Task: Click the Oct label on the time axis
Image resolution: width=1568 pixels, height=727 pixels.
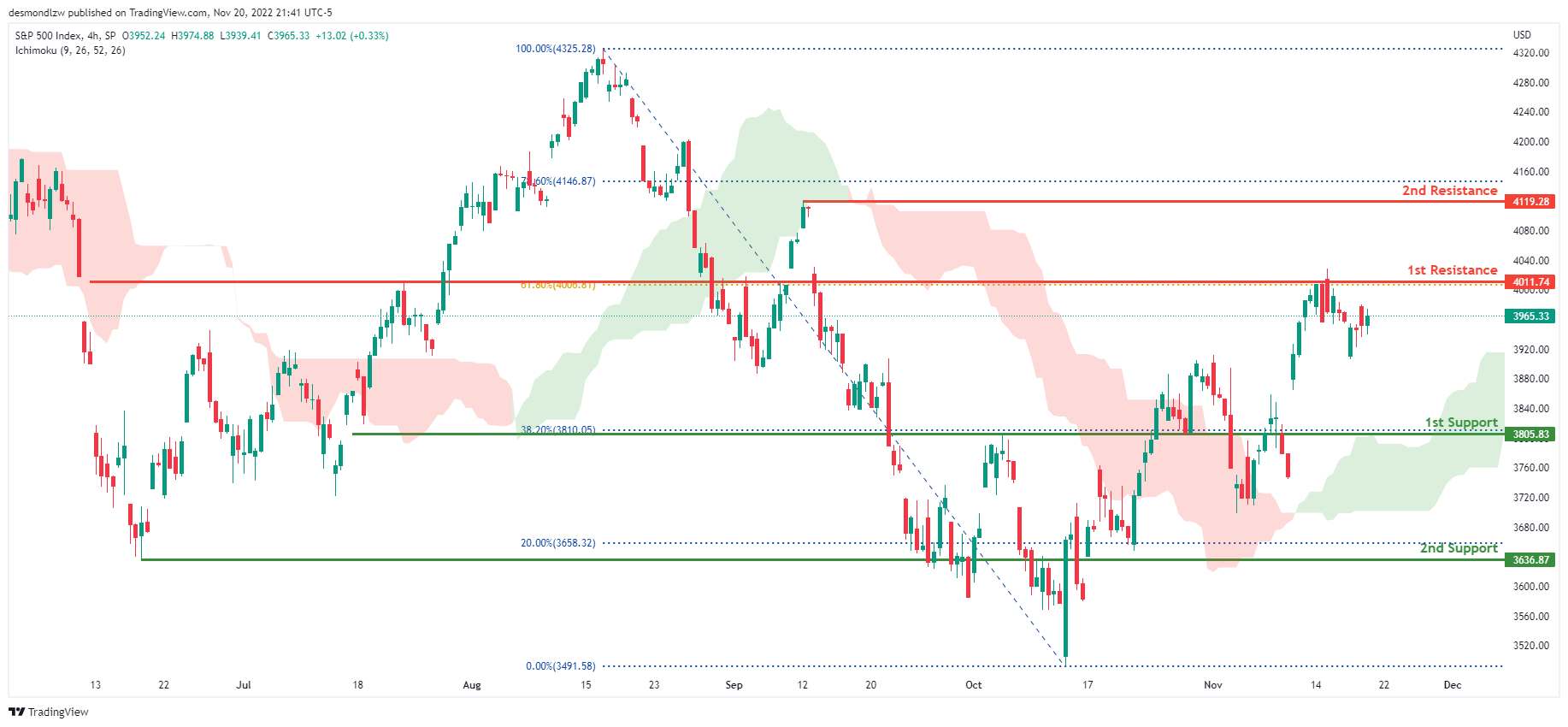Action: tap(973, 685)
